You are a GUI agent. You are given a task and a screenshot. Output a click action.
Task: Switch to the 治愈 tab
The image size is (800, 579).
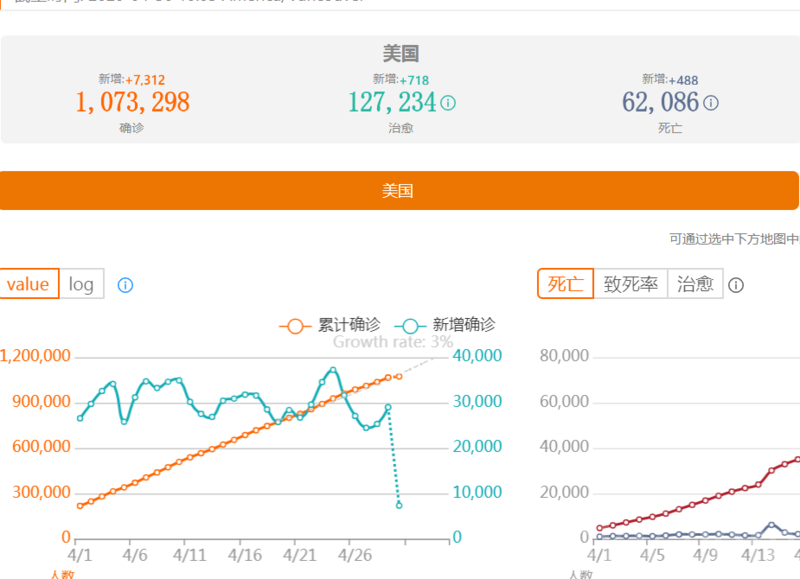(x=695, y=284)
